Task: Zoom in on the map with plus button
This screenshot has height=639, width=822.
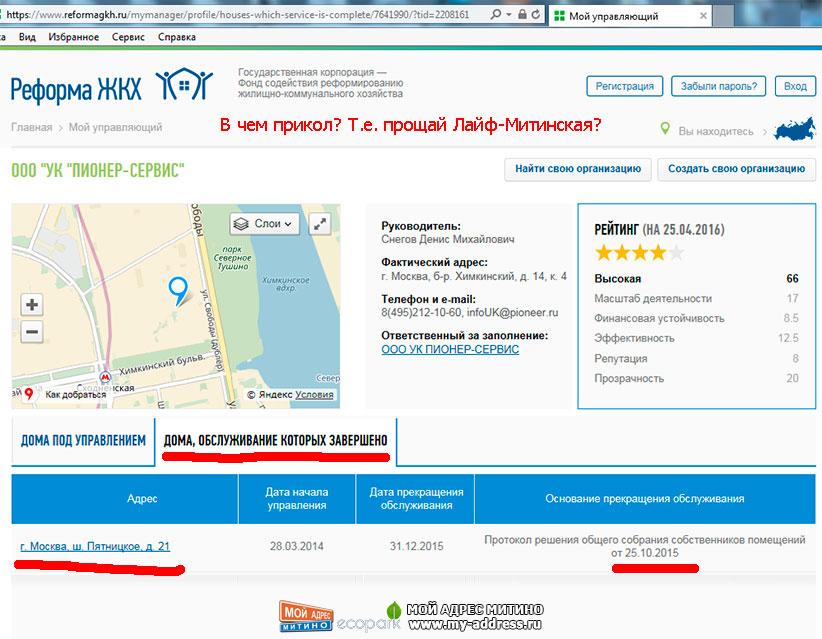Action: coord(31,305)
